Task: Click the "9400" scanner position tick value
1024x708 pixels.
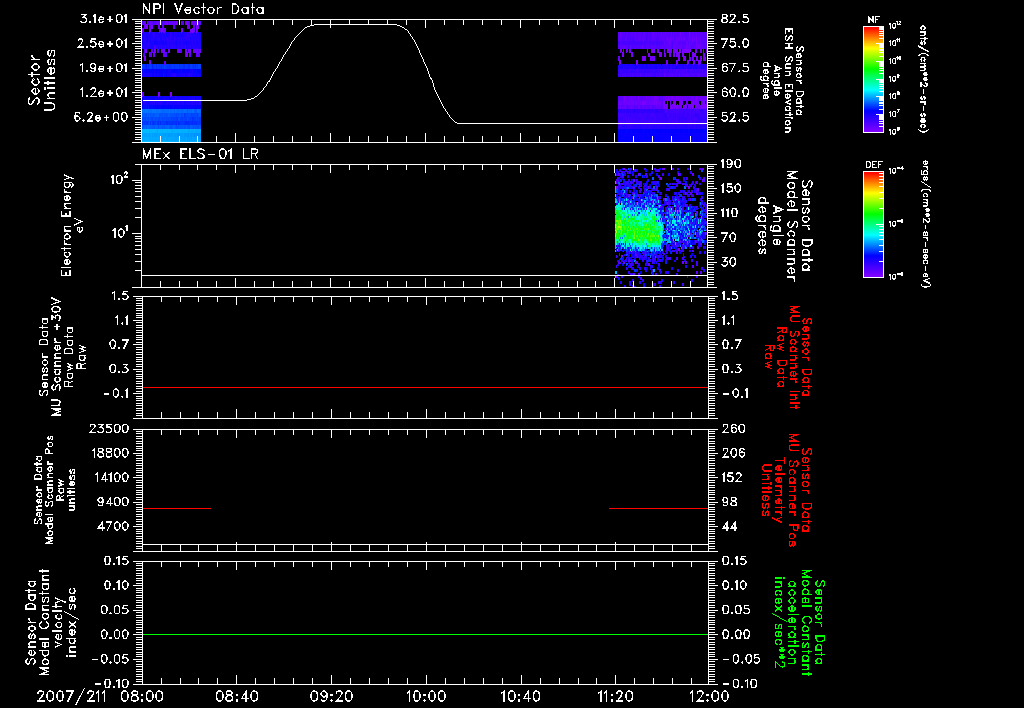Action: (114, 502)
